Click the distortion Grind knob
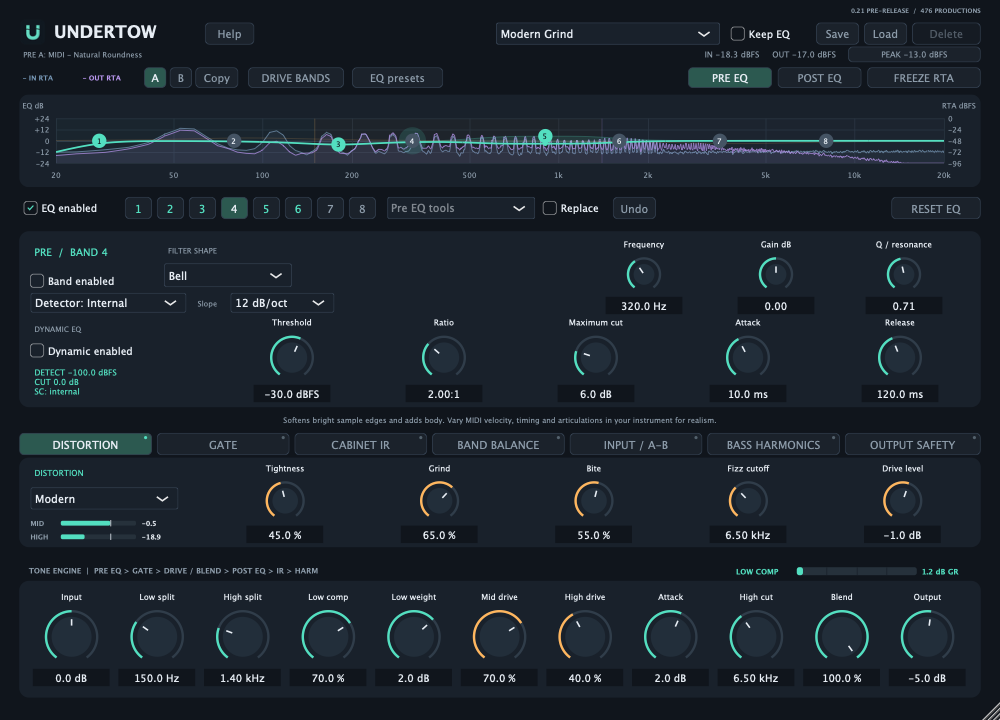 439,500
